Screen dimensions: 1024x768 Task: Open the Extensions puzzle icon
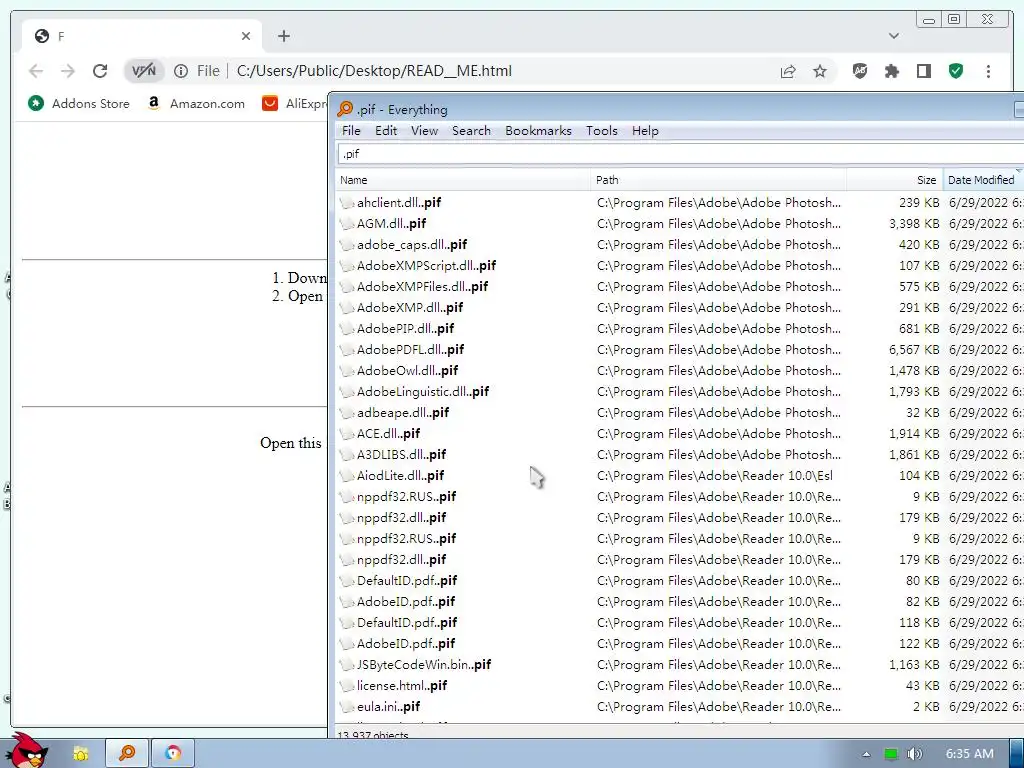(x=891, y=71)
